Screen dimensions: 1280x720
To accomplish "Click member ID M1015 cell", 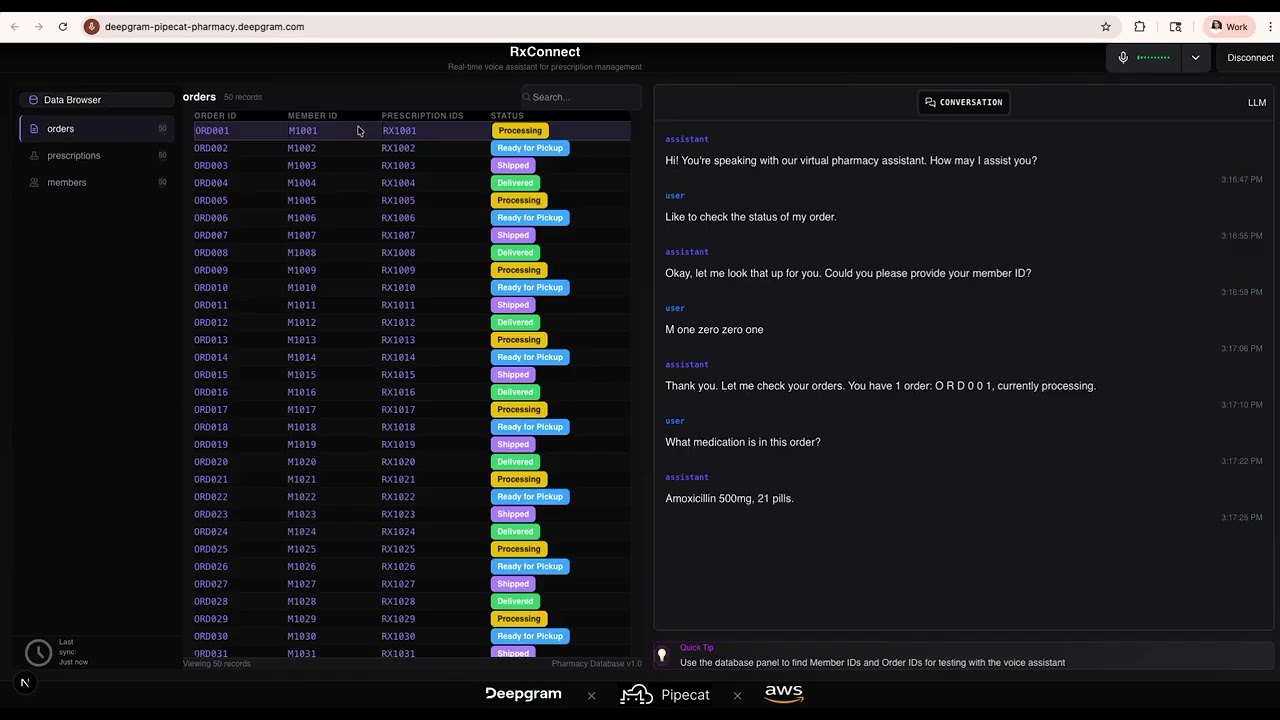I will point(302,375).
